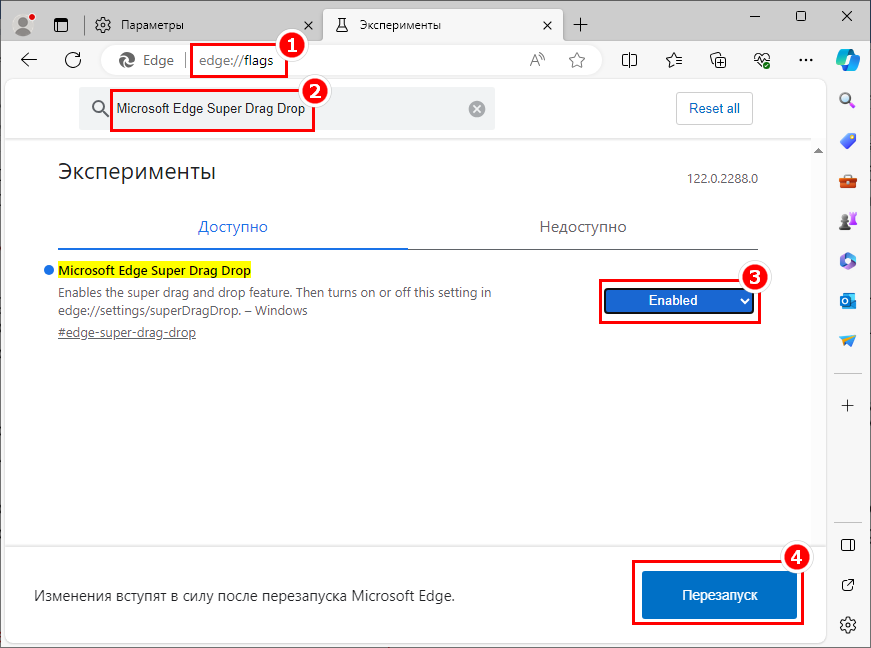The height and width of the screenshot is (648, 871).
Task: Close the Эксперименты tab
Action: (547, 26)
